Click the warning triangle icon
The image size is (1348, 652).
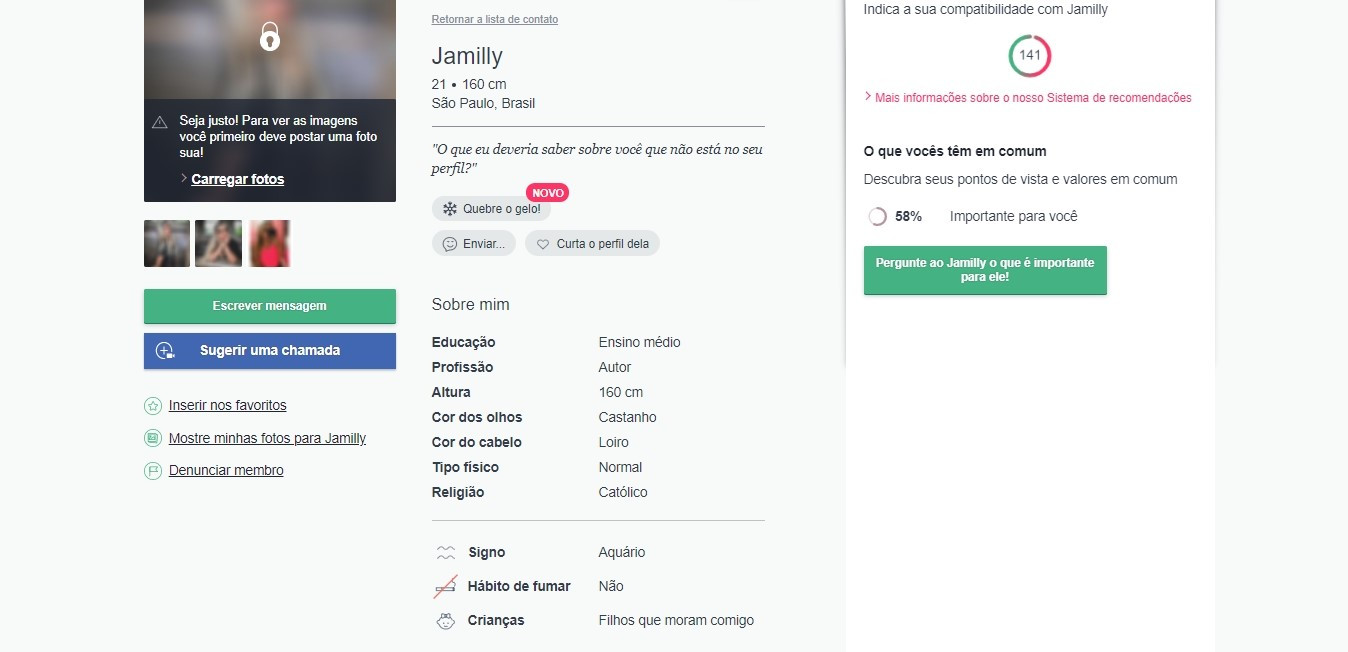(159, 122)
